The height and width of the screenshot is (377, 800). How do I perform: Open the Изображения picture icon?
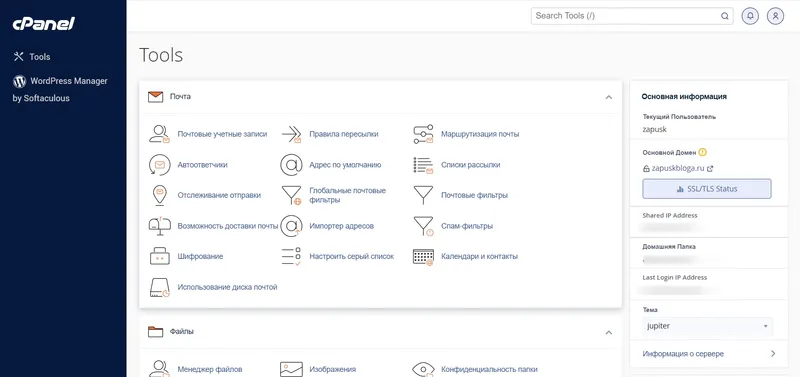pos(291,369)
